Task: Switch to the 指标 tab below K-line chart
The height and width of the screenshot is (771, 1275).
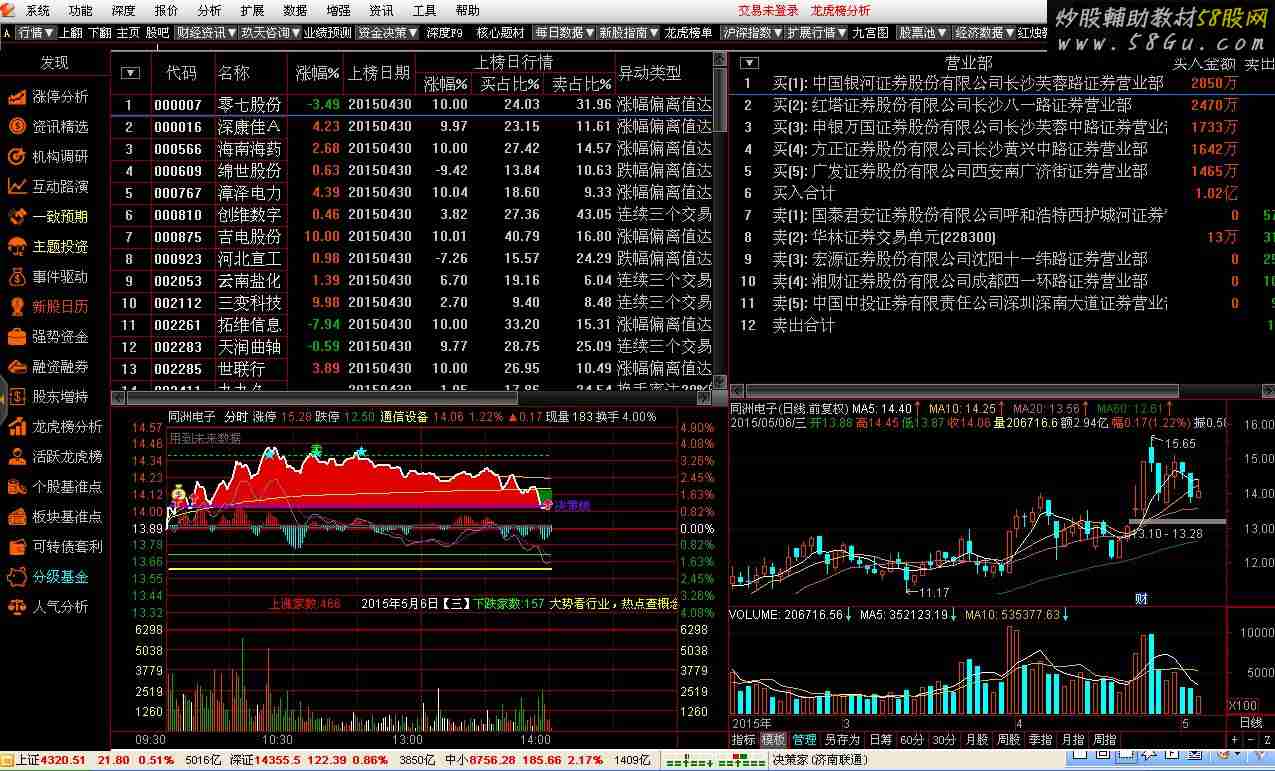Action: [743, 740]
